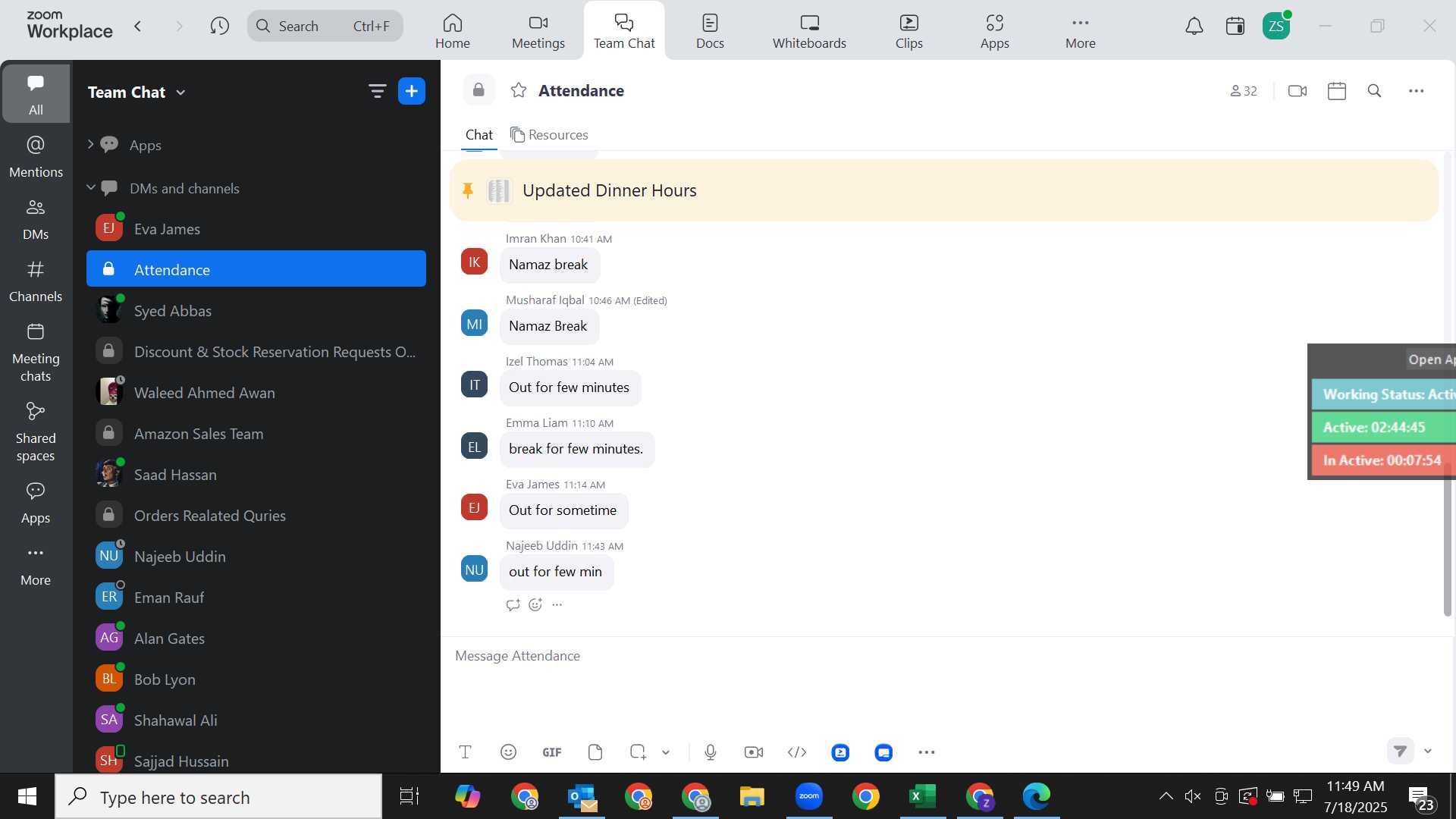Reply to the 'out for few min' message
The width and height of the screenshot is (1456, 819).
point(513,604)
